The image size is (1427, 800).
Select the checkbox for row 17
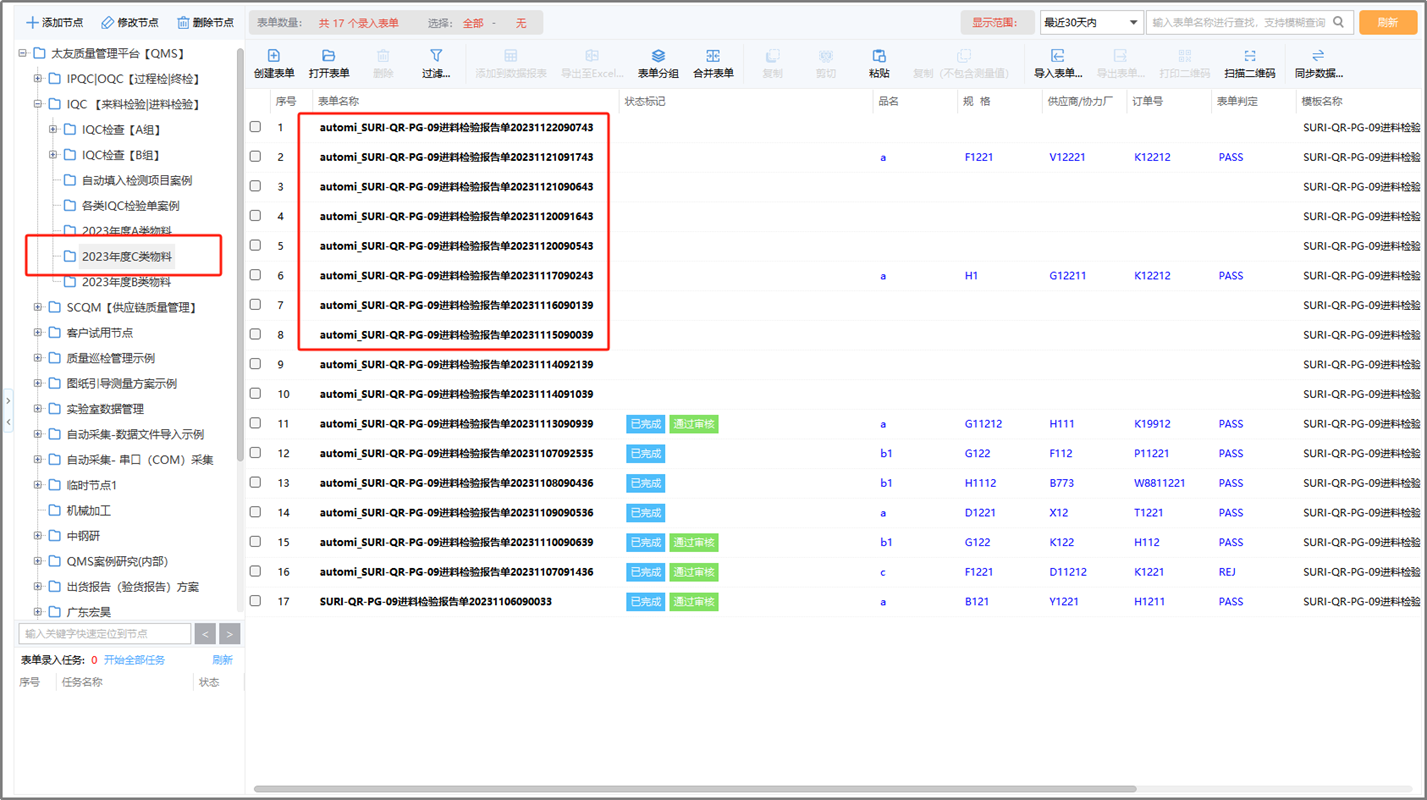pyautogui.click(x=255, y=601)
